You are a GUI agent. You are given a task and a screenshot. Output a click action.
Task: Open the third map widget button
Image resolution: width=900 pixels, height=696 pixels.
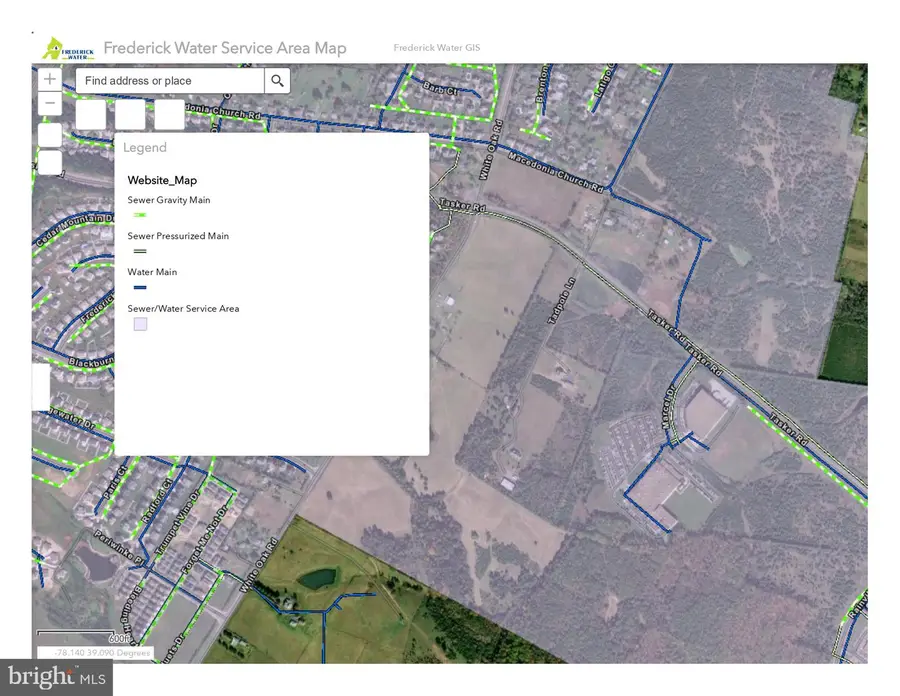(x=168, y=115)
